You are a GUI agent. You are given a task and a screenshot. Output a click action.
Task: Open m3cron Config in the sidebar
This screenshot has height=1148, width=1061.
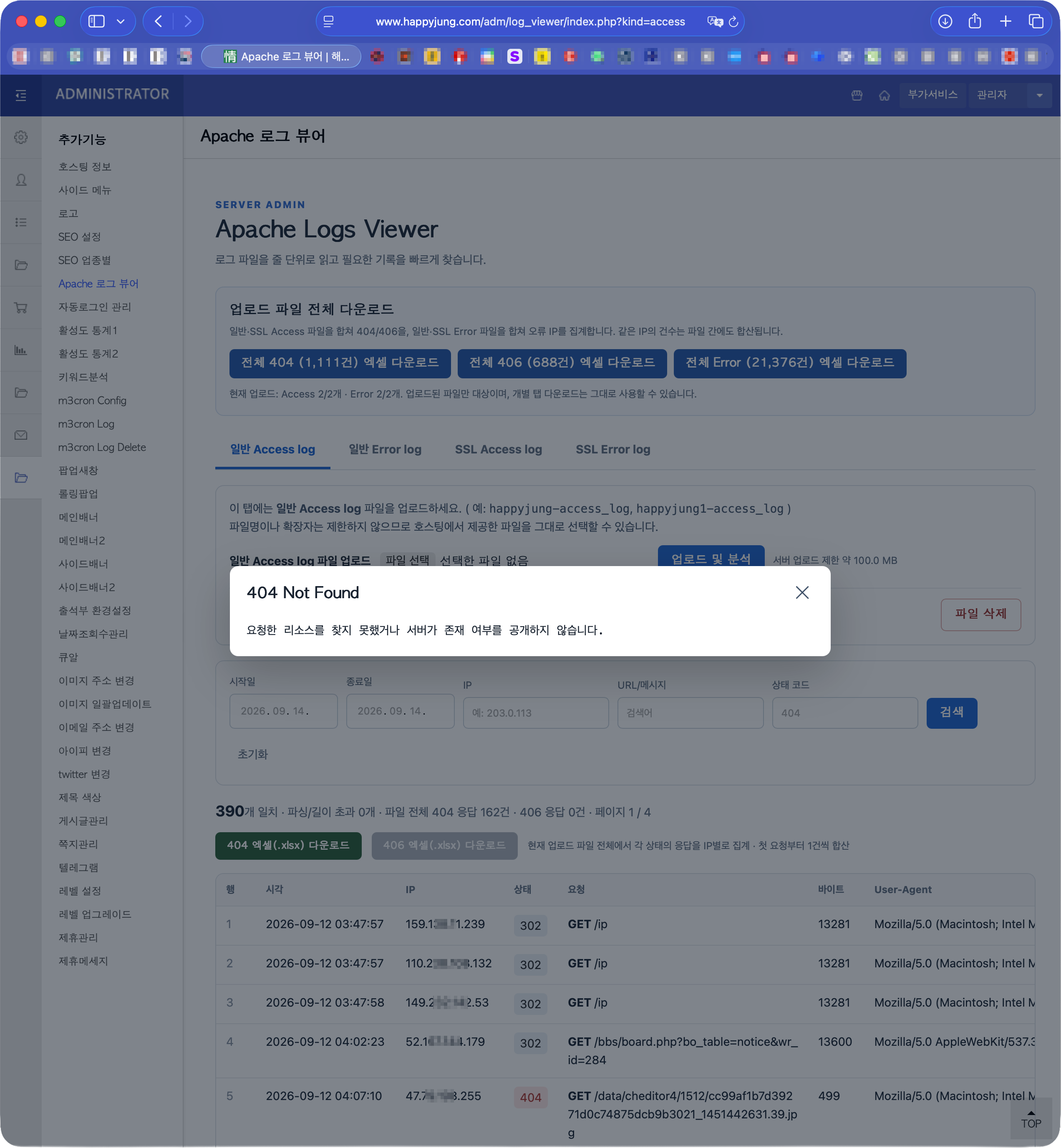coord(93,400)
